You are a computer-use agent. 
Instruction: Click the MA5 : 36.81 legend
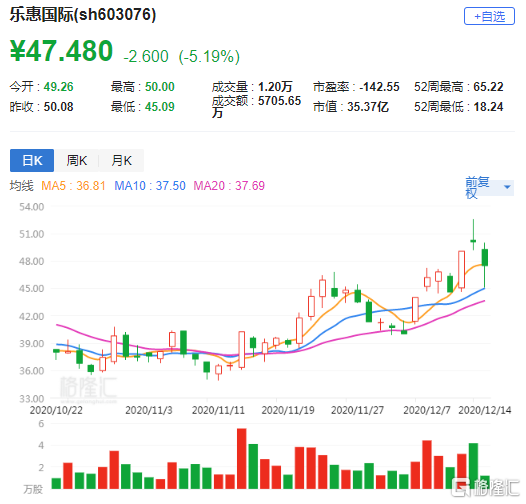(x=73, y=186)
